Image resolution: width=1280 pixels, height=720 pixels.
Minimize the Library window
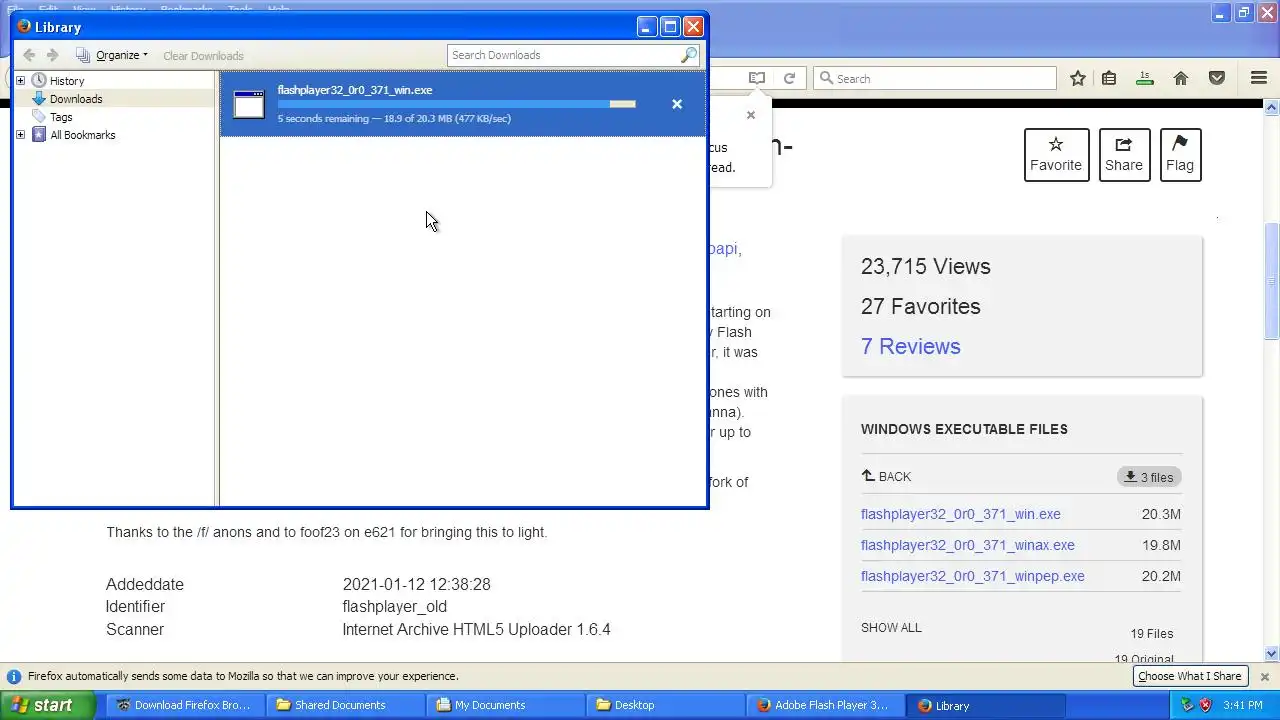click(x=647, y=27)
